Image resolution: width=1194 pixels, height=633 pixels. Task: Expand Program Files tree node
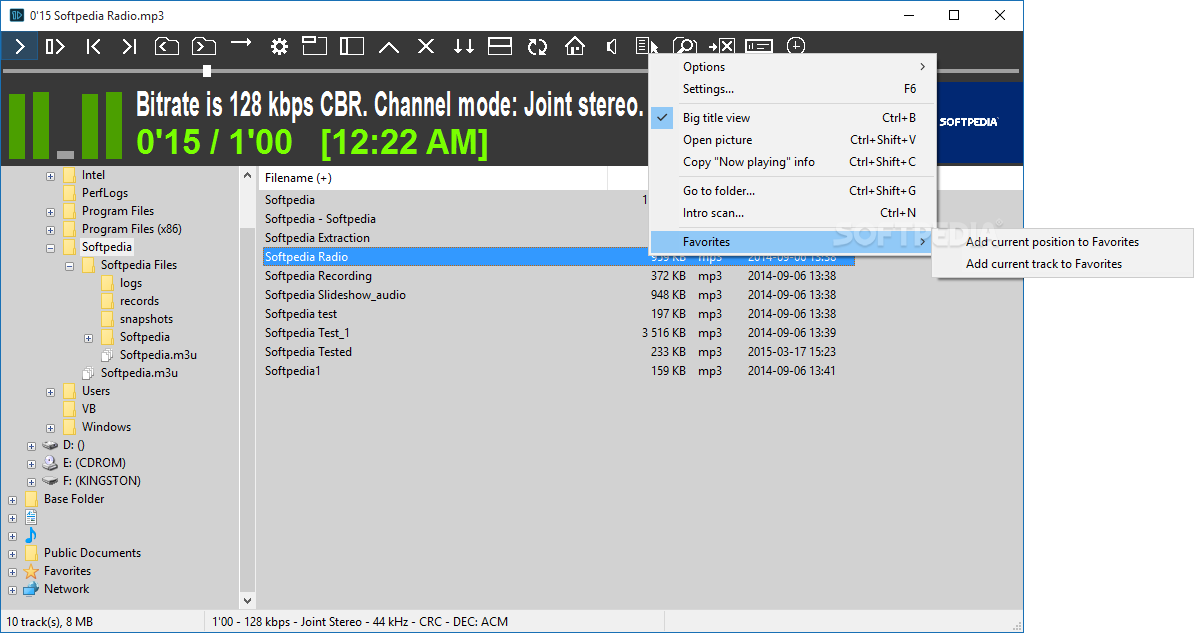[x=50, y=212]
